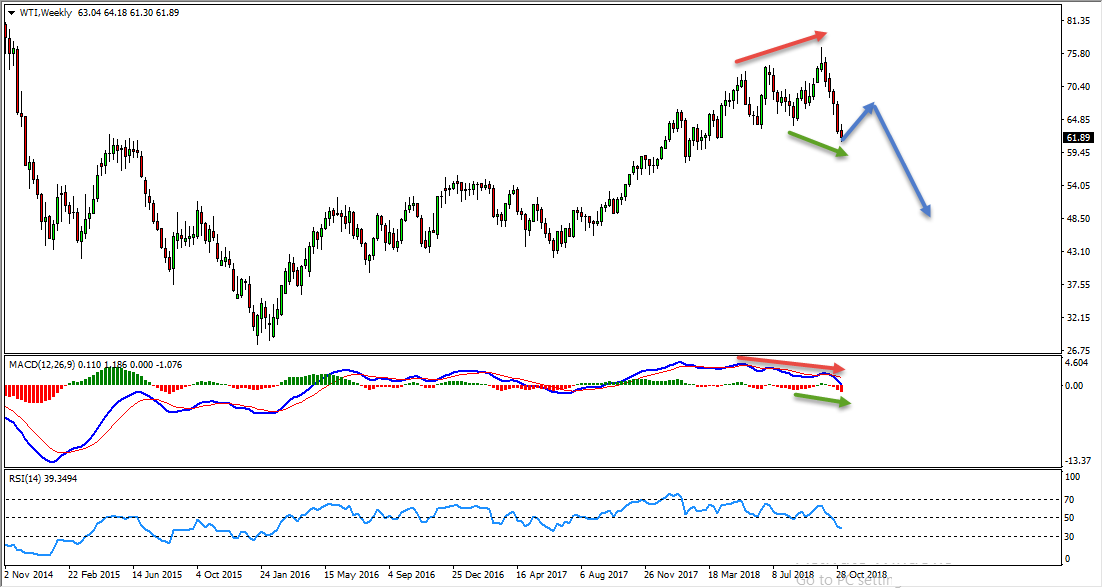
Task: Click the 30 RSI level label
Action: [x=1071, y=537]
